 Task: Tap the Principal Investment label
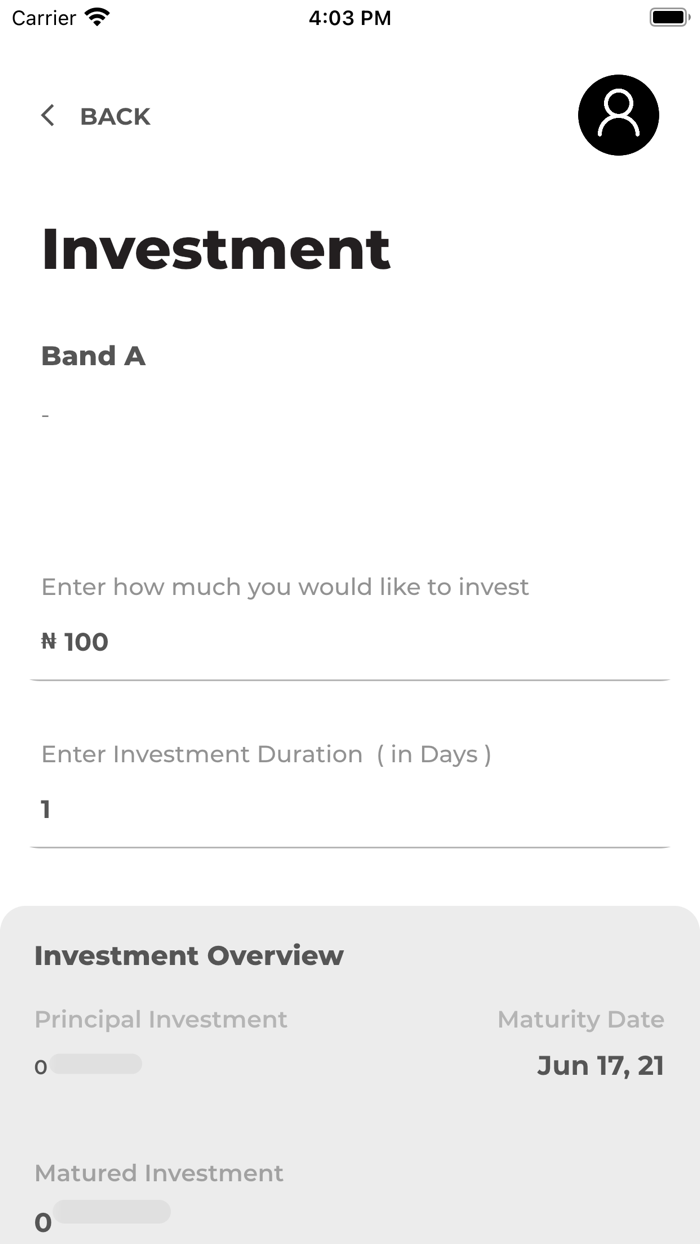[x=161, y=1020]
